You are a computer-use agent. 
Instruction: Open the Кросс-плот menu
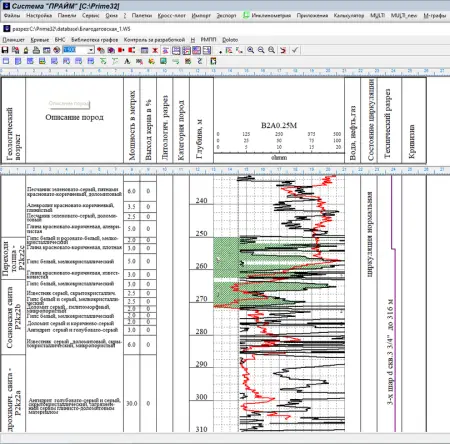click(171, 15)
